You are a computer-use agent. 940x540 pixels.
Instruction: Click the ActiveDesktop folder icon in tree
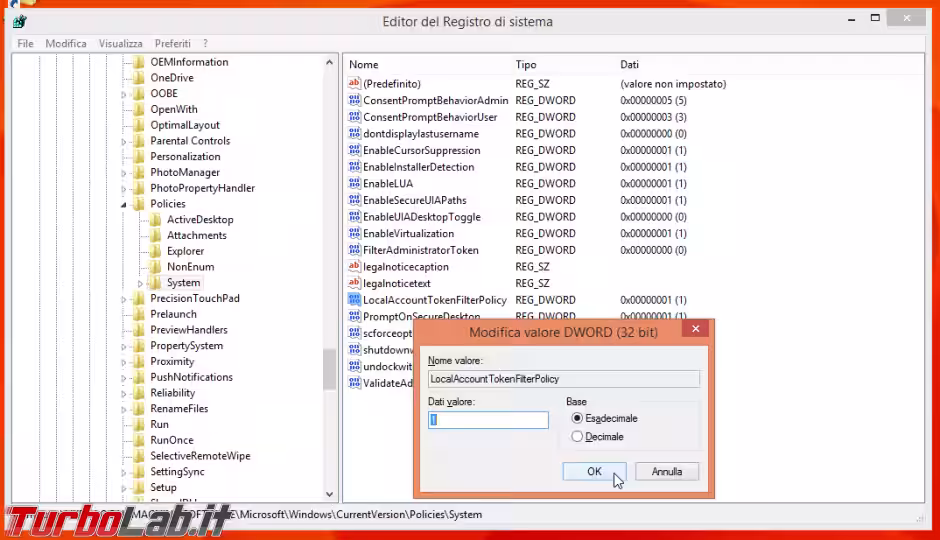tap(155, 220)
